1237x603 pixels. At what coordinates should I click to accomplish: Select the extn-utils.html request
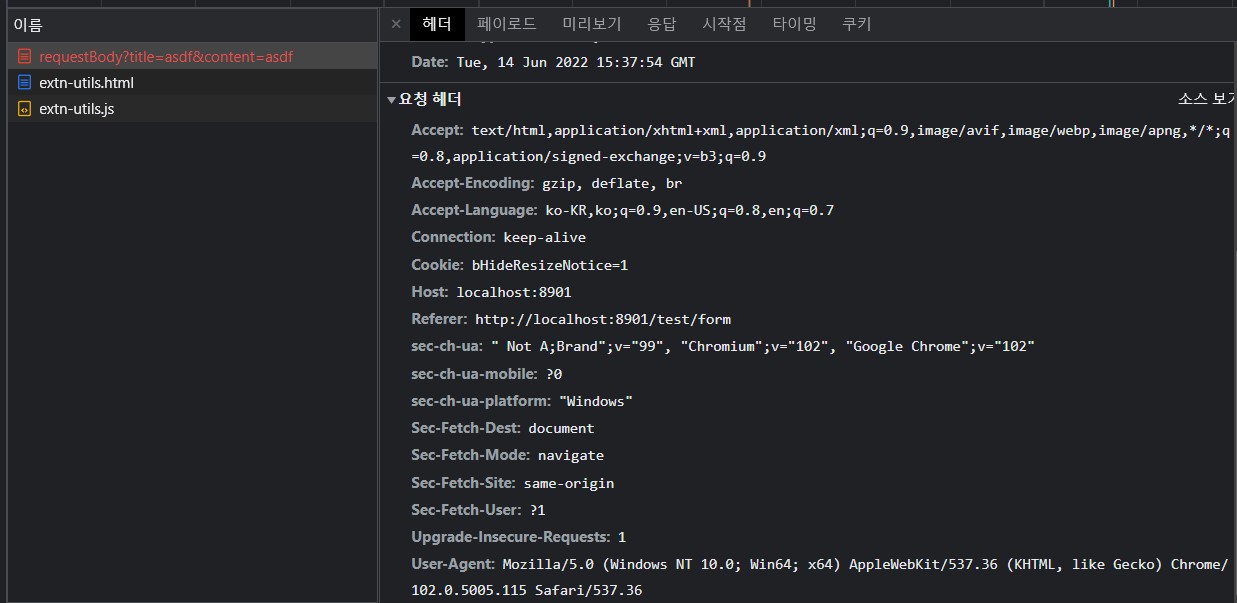(193, 83)
